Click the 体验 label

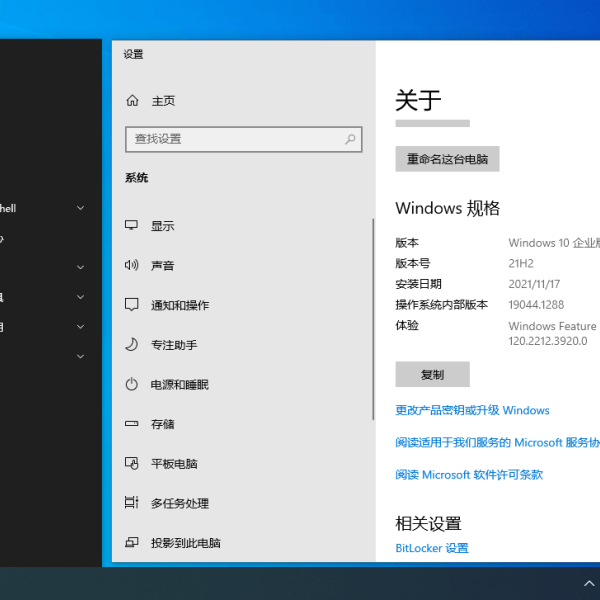coord(407,325)
